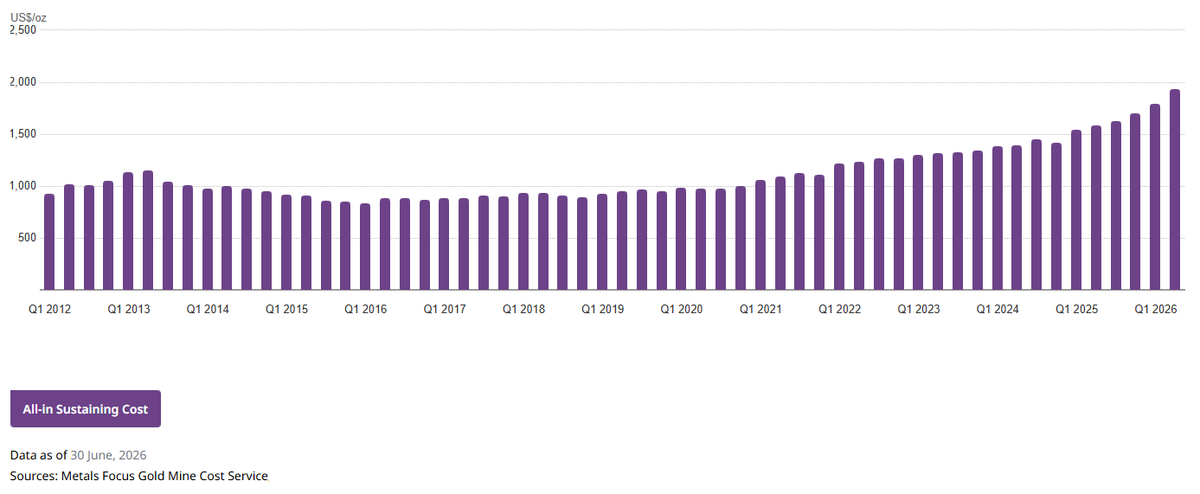
Task: Select the bar above Q1 2019
Action: [x=602, y=242]
